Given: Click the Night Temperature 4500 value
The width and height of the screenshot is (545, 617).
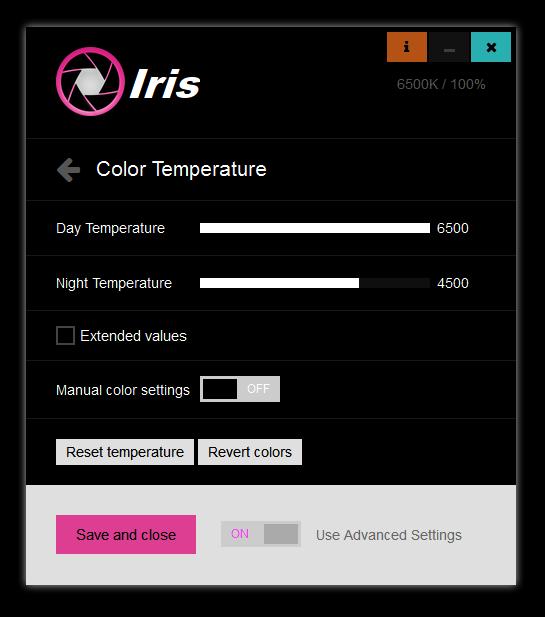Looking at the screenshot, I should [x=453, y=283].
